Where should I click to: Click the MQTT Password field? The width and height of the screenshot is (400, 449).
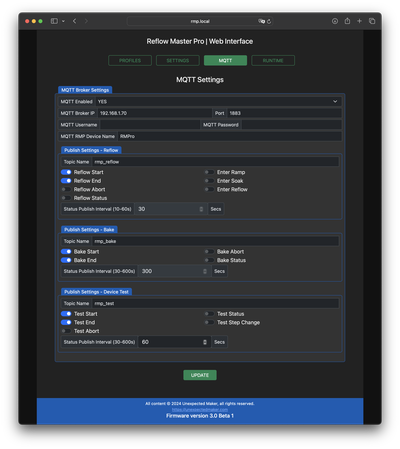[x=291, y=125]
